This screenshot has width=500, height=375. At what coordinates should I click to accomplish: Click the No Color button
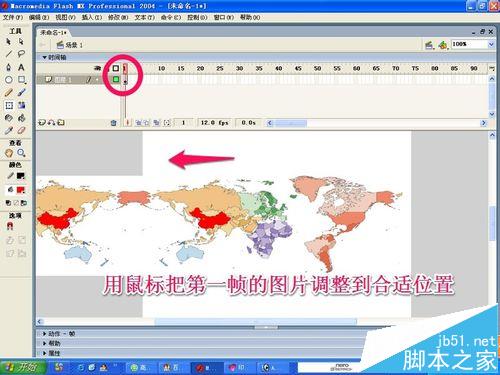16,203
